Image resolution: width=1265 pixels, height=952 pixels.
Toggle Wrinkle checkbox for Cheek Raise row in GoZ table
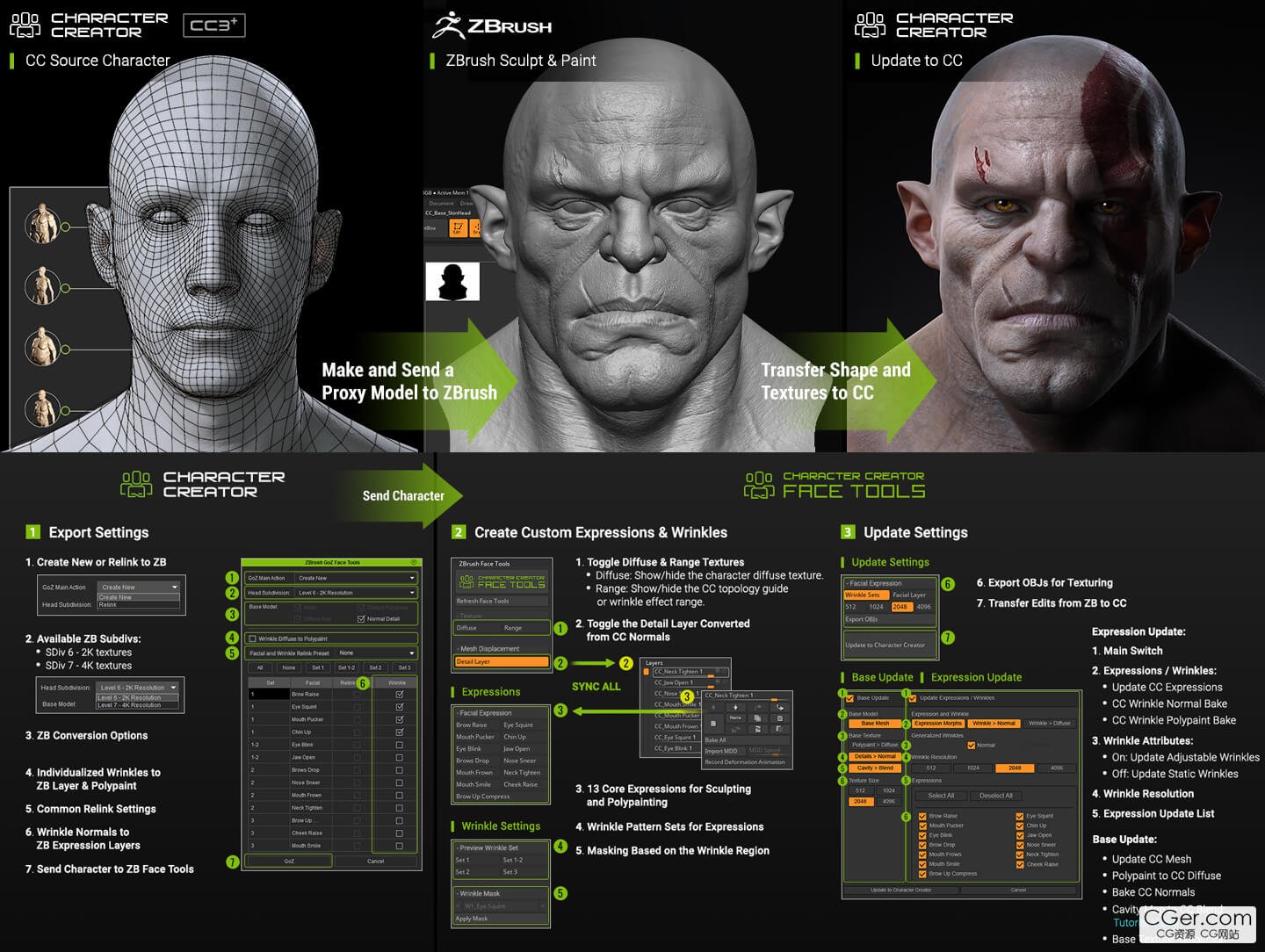[x=400, y=833]
